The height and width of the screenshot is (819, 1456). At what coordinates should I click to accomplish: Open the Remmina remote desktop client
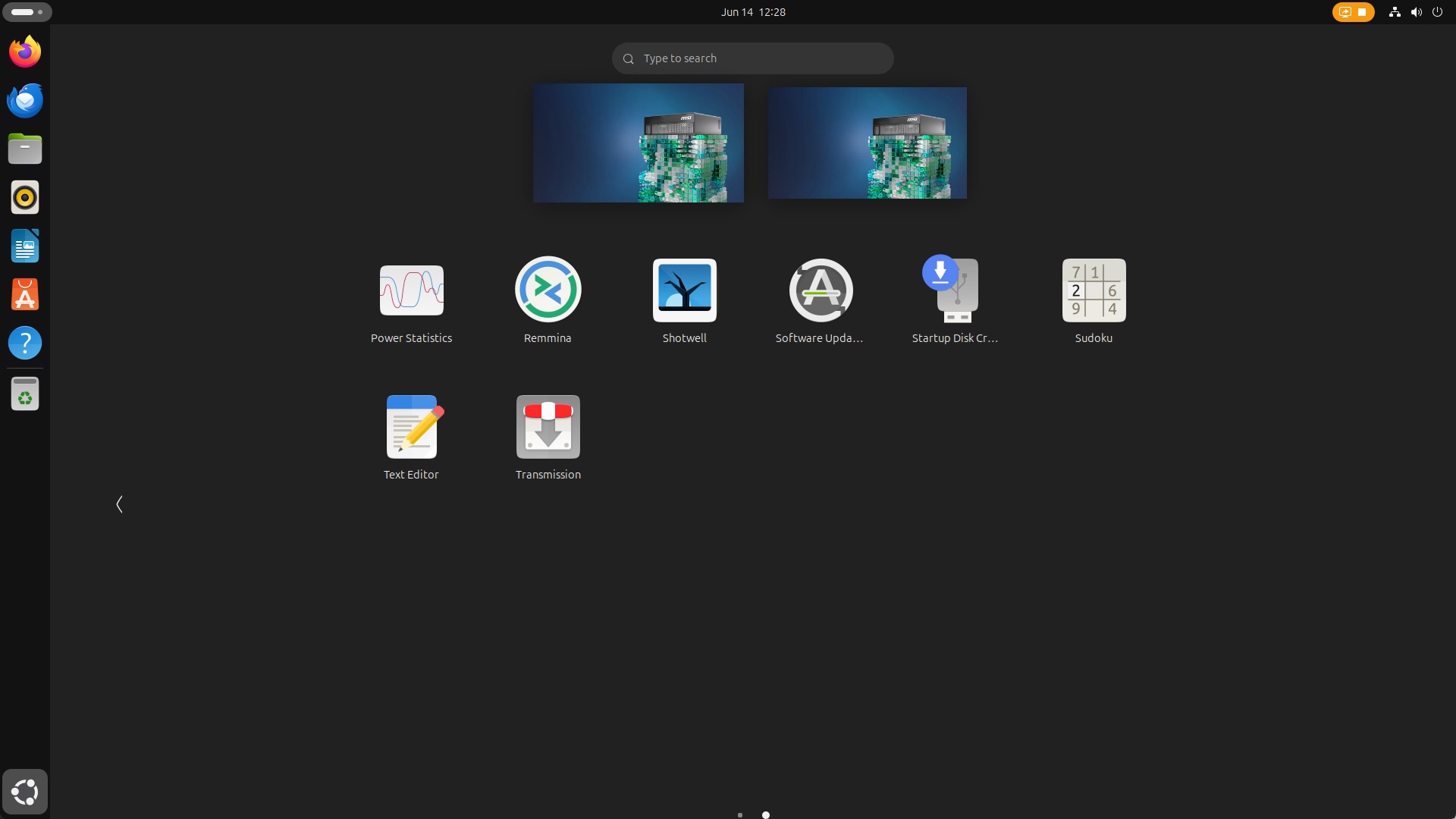coord(548,290)
